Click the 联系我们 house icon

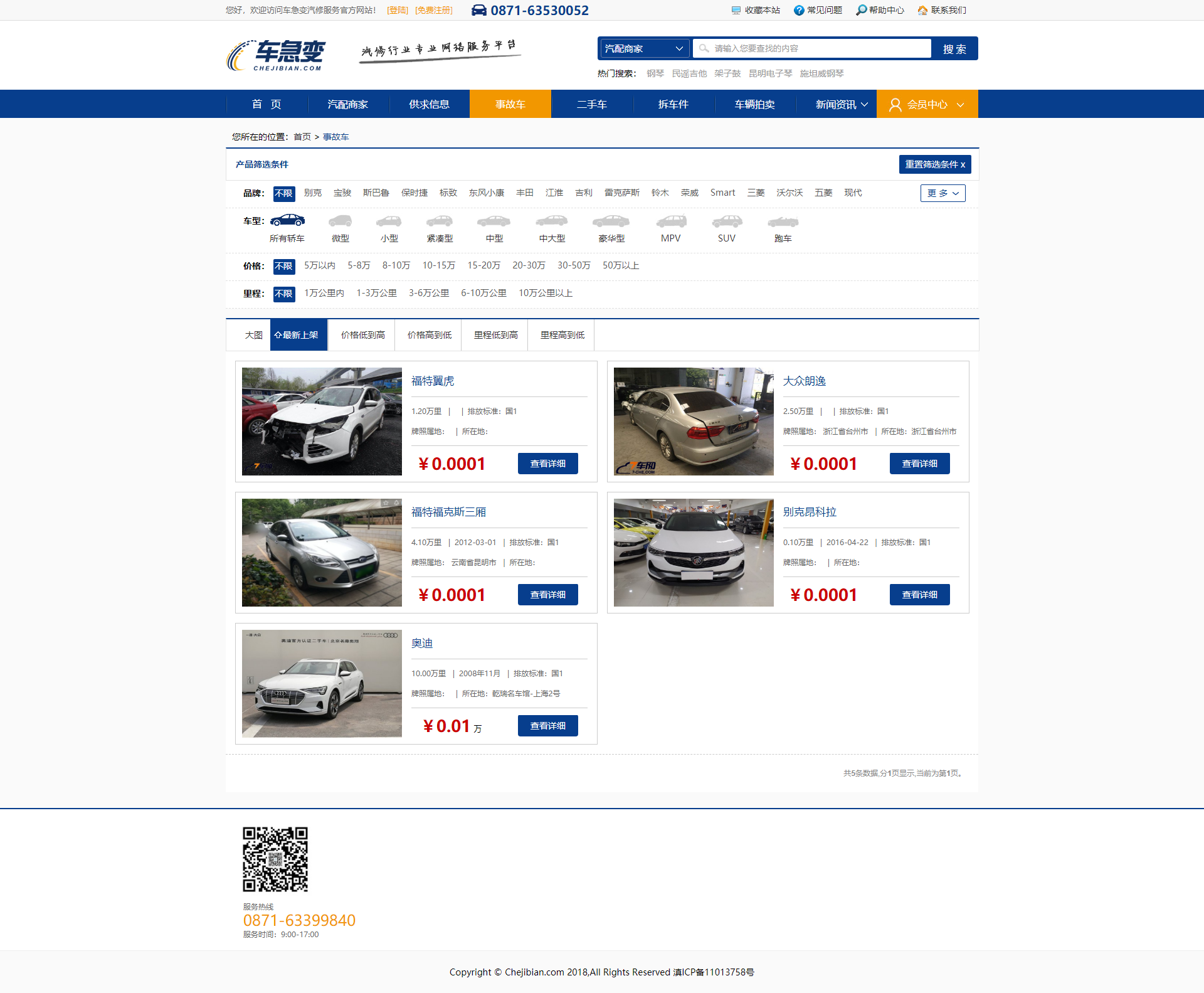(x=922, y=10)
